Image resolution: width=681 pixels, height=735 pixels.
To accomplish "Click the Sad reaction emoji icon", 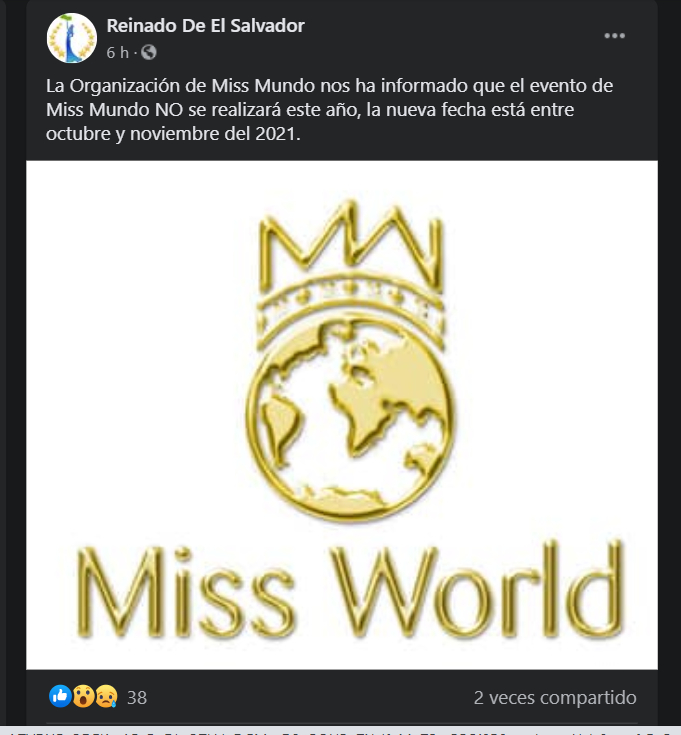I will [x=104, y=697].
